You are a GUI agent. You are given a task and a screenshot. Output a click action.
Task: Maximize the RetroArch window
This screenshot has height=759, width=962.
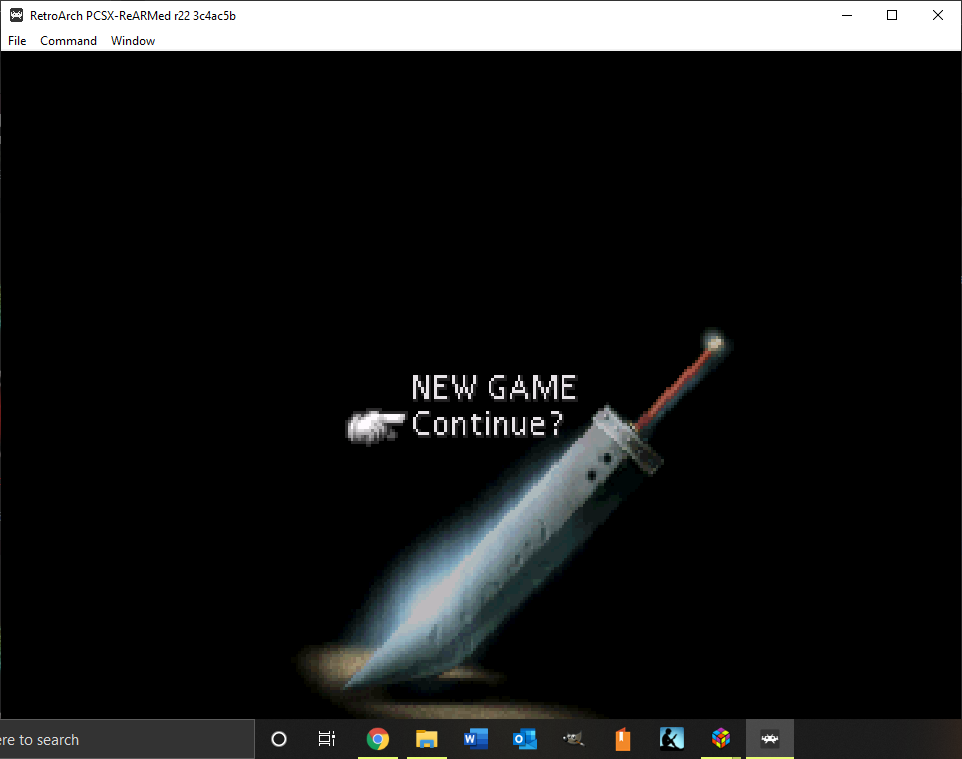tap(892, 15)
